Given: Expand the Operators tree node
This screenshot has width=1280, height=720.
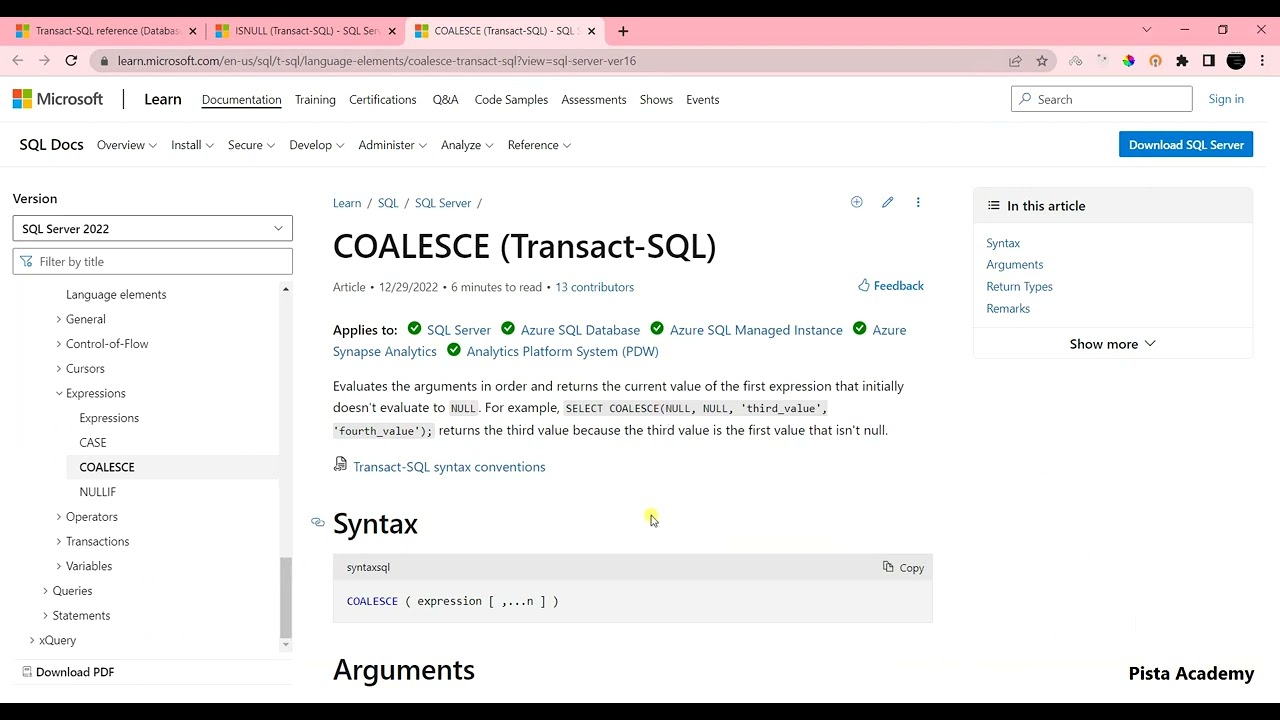Looking at the screenshot, I should (58, 517).
